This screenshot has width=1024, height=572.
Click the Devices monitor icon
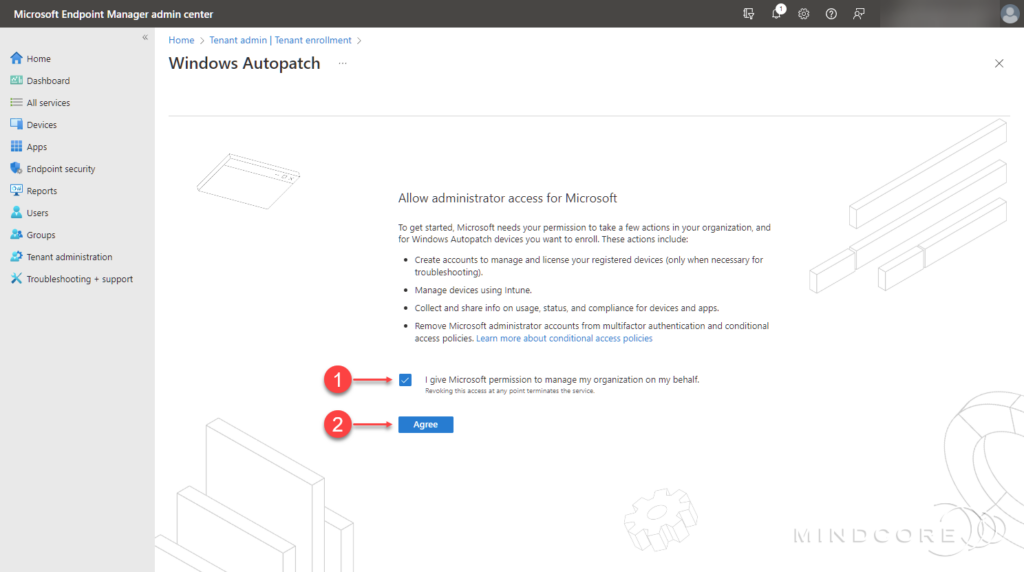[16, 124]
